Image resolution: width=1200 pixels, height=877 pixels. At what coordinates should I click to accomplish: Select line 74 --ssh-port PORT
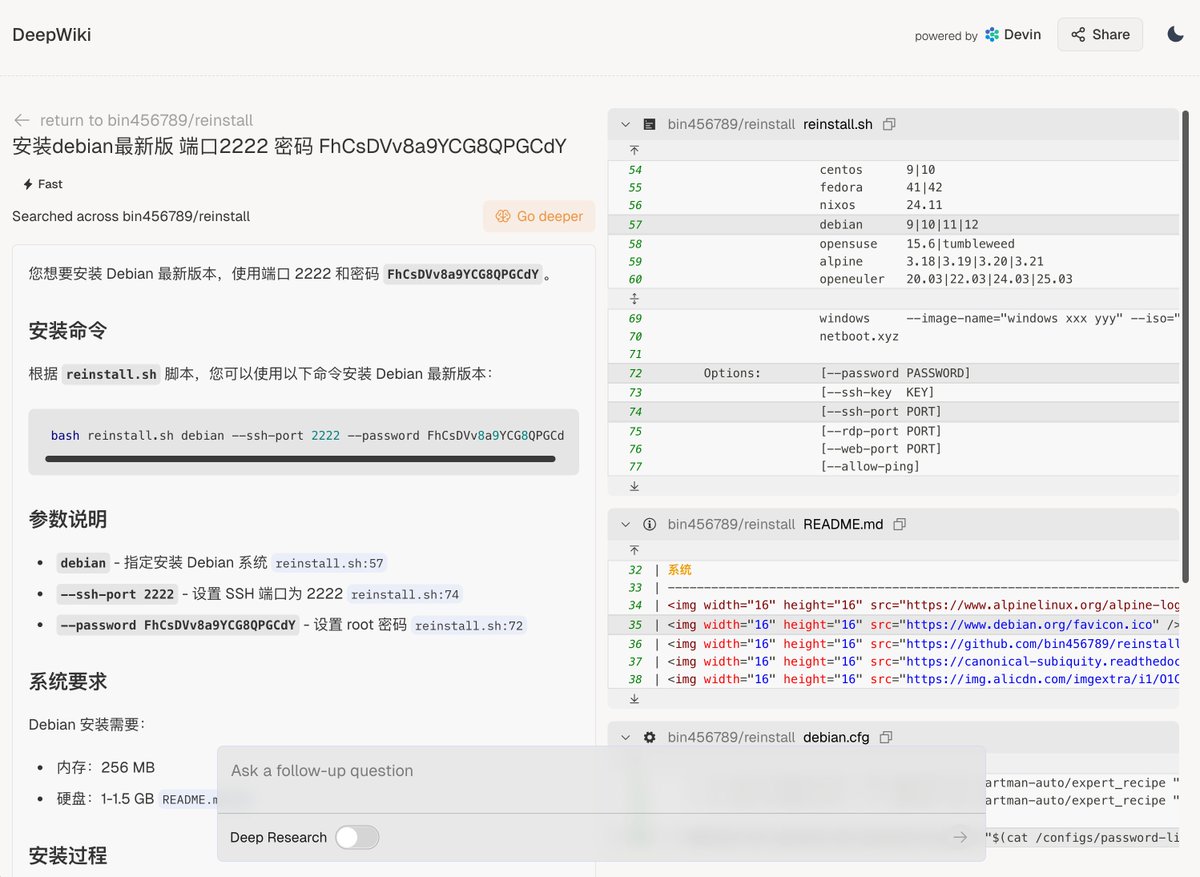[894, 411]
